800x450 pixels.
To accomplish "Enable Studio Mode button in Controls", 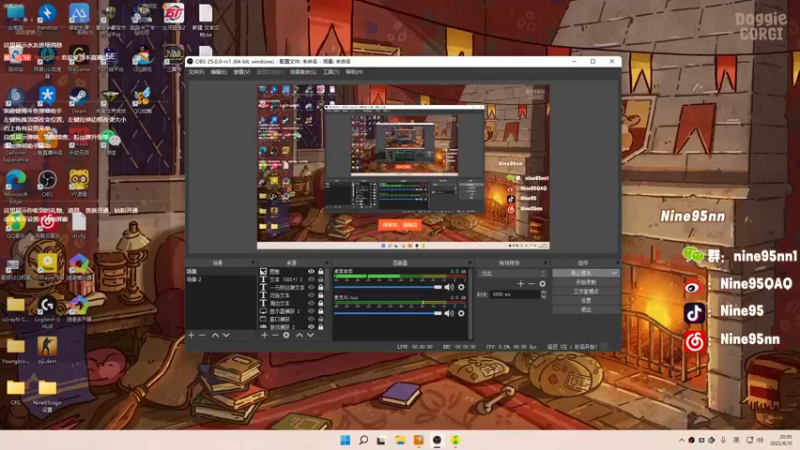I will pos(586,291).
